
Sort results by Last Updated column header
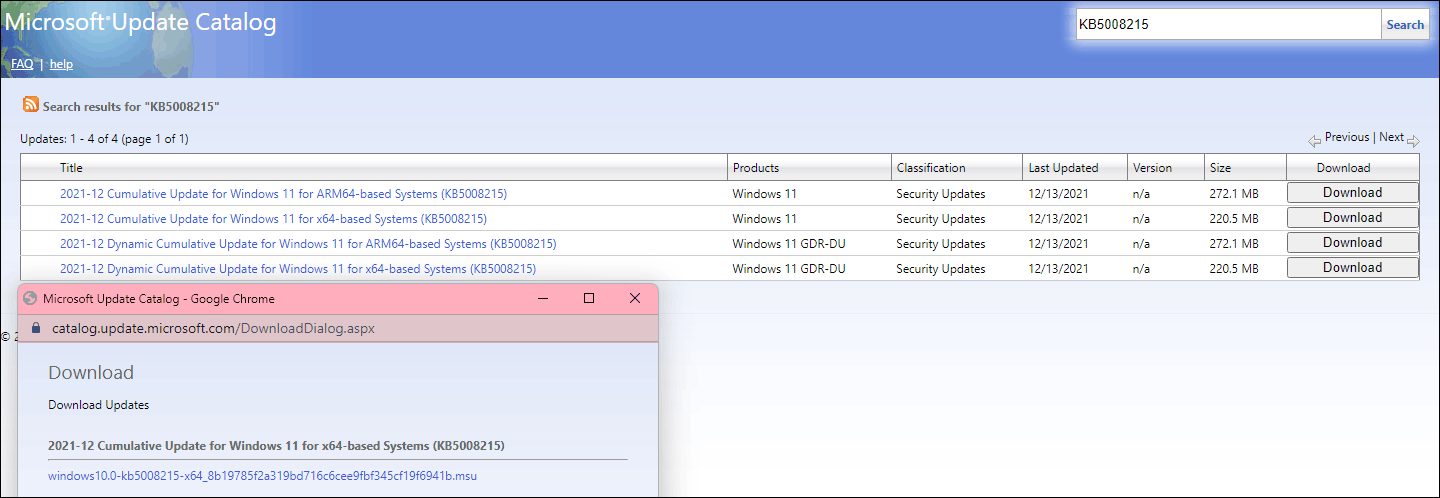[1063, 168]
